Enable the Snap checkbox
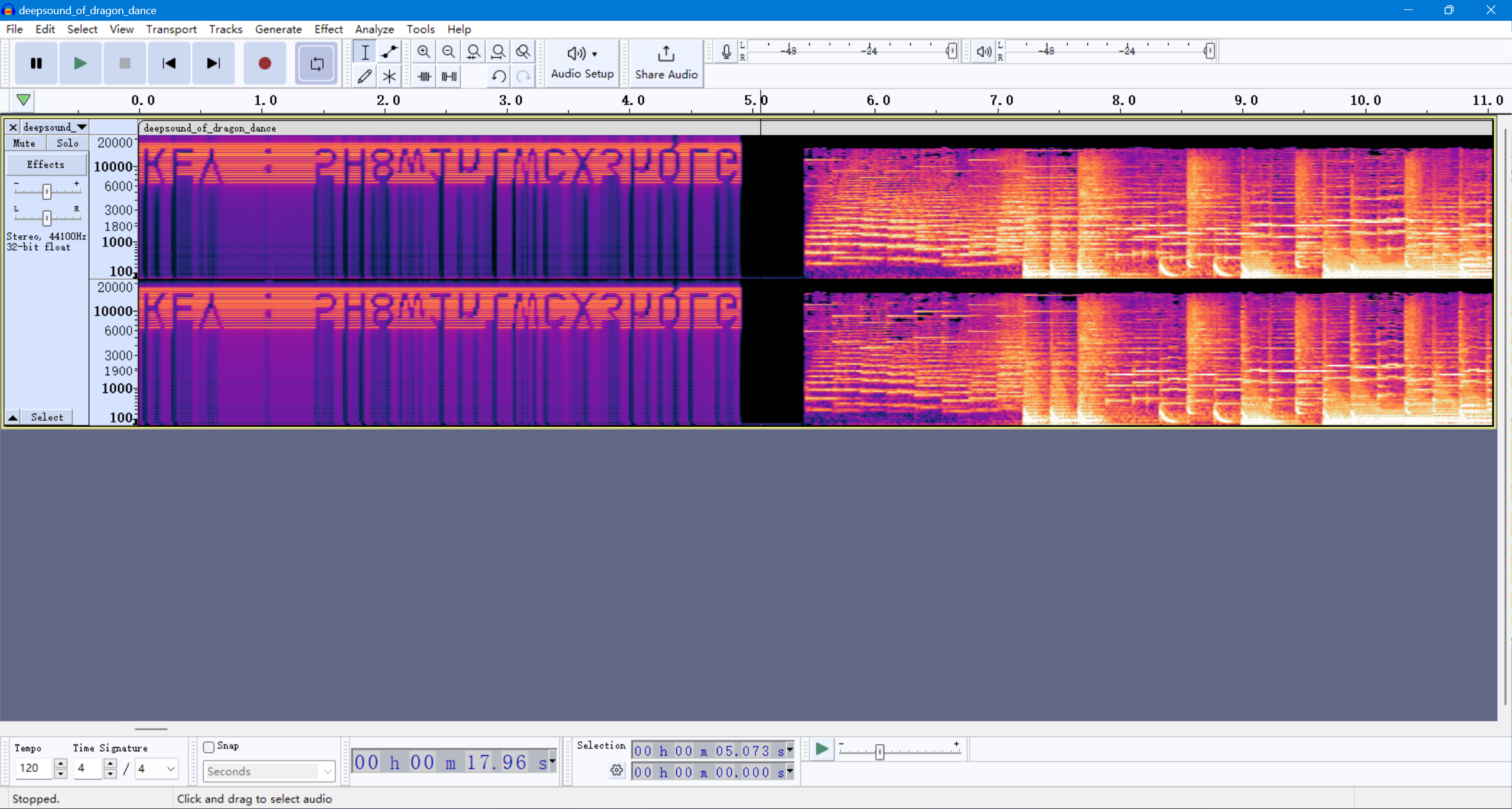 [209, 747]
